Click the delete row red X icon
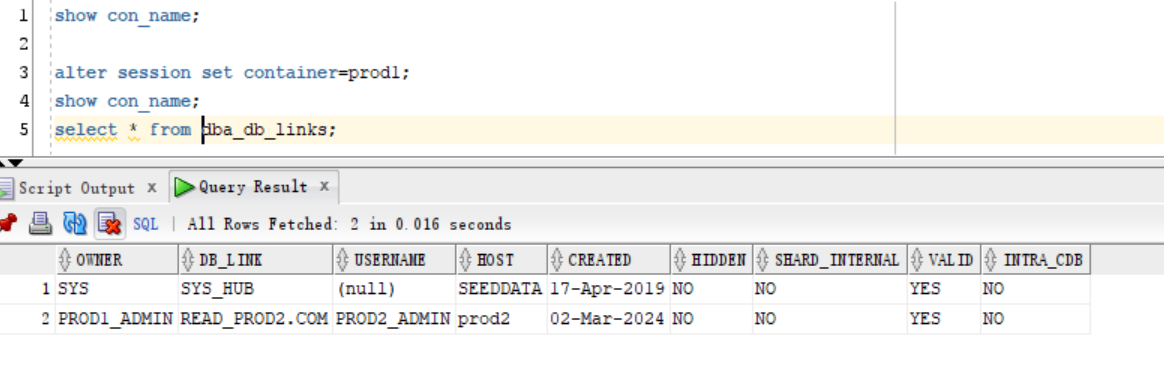Image resolution: width=1164 pixels, height=378 pixels. point(109,223)
